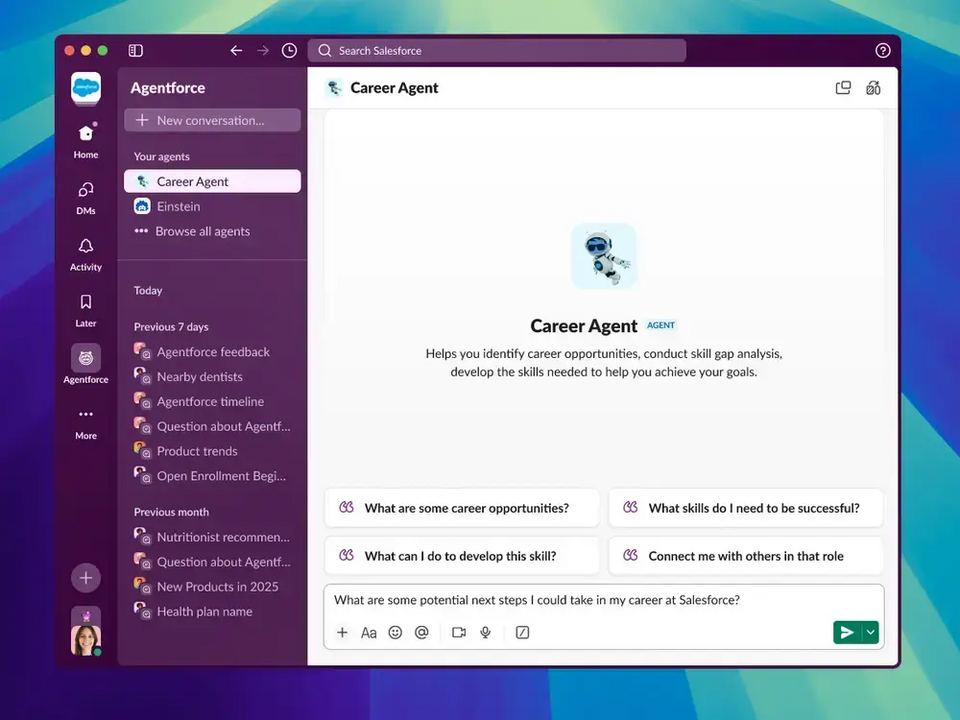Click the Career Agent robot avatar
The image size is (960, 720).
(x=604, y=256)
